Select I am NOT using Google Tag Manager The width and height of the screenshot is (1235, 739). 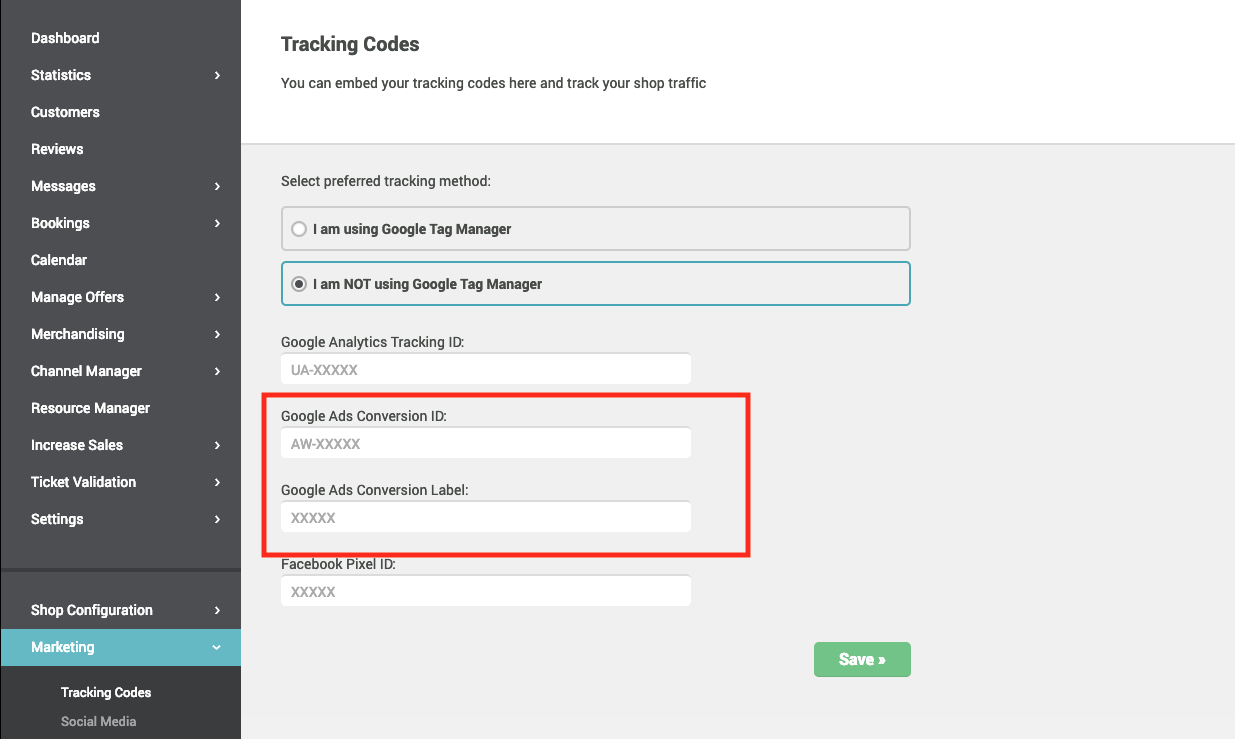click(x=596, y=284)
